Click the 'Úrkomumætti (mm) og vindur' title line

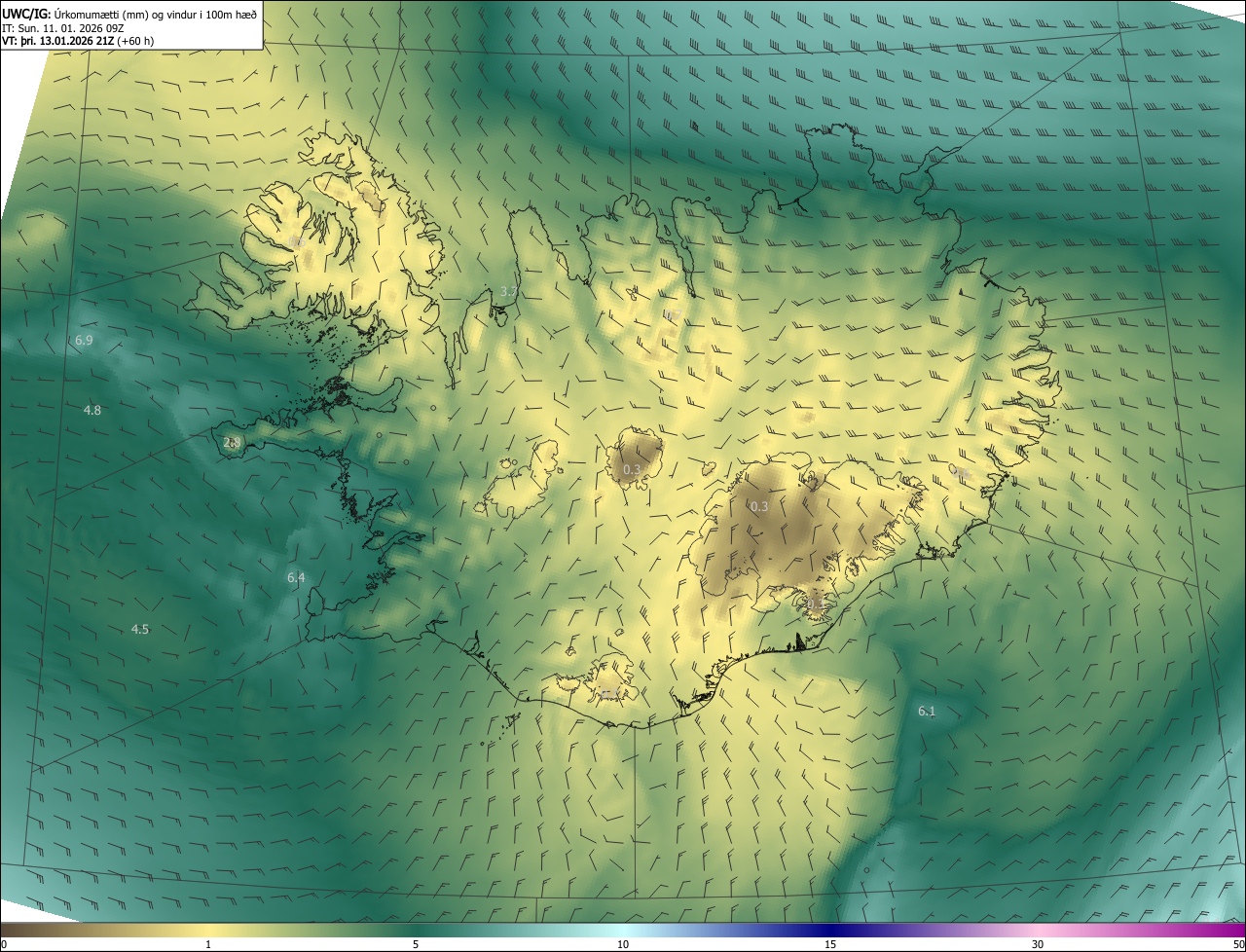click(129, 14)
